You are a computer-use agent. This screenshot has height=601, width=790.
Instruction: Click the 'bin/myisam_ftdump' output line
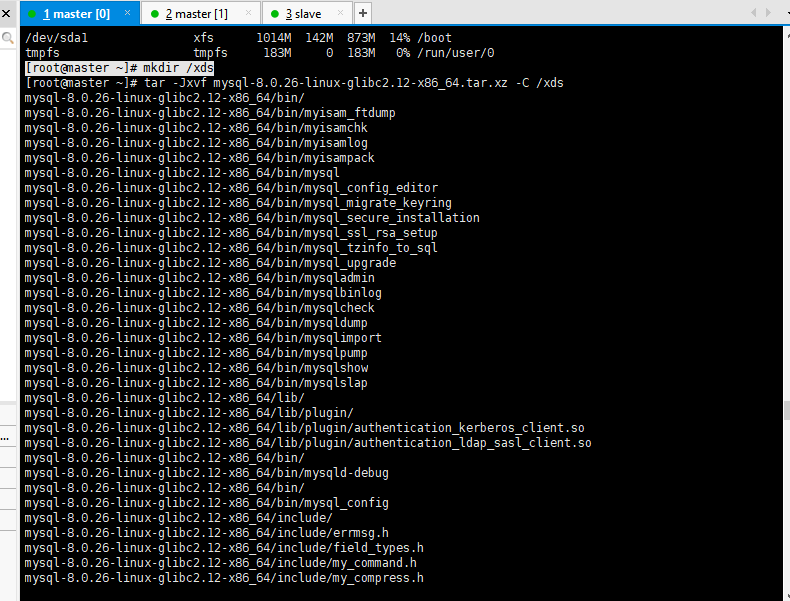(x=210, y=113)
